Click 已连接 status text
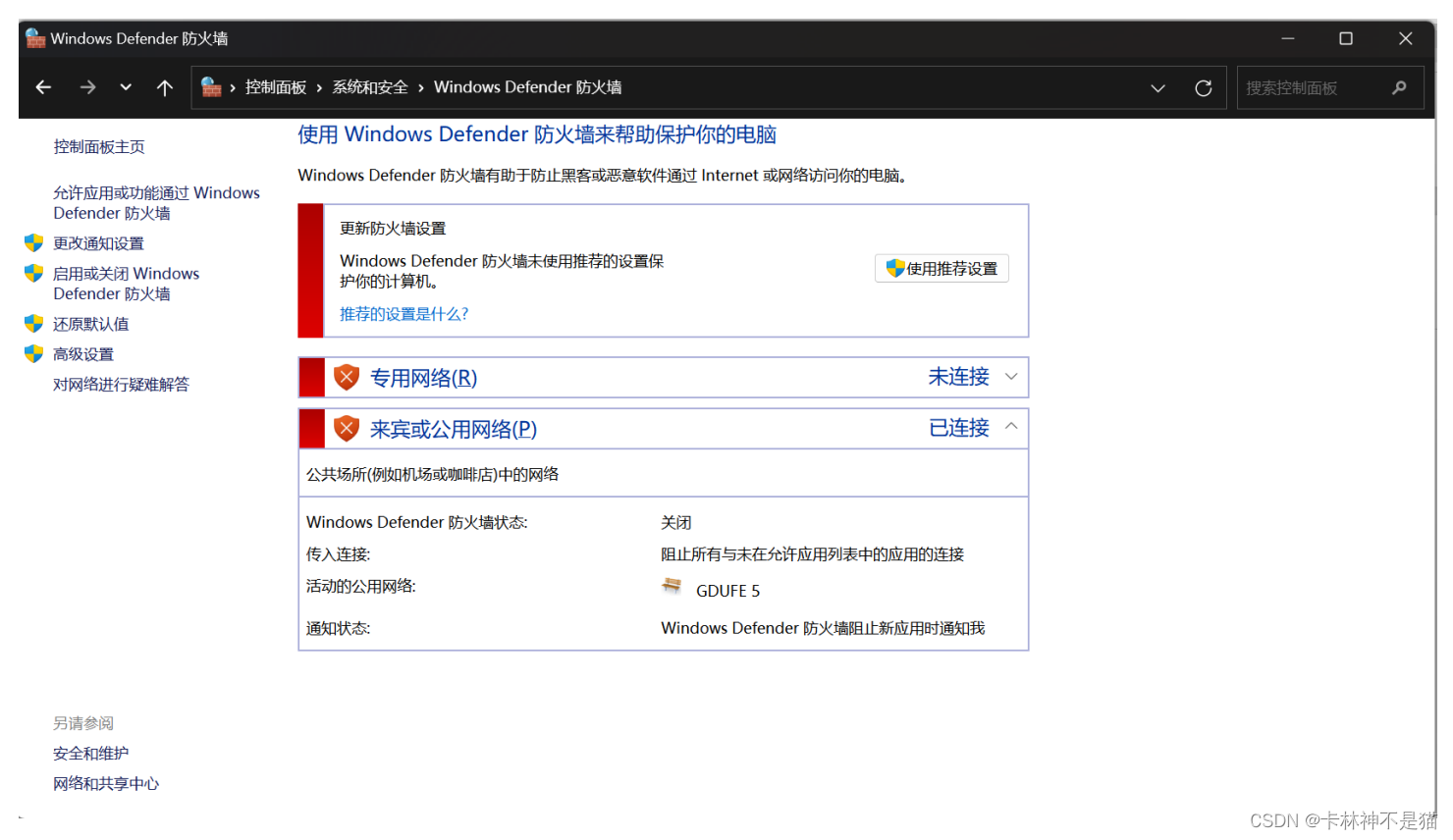This screenshot has height=840, width=1453. pos(959,428)
